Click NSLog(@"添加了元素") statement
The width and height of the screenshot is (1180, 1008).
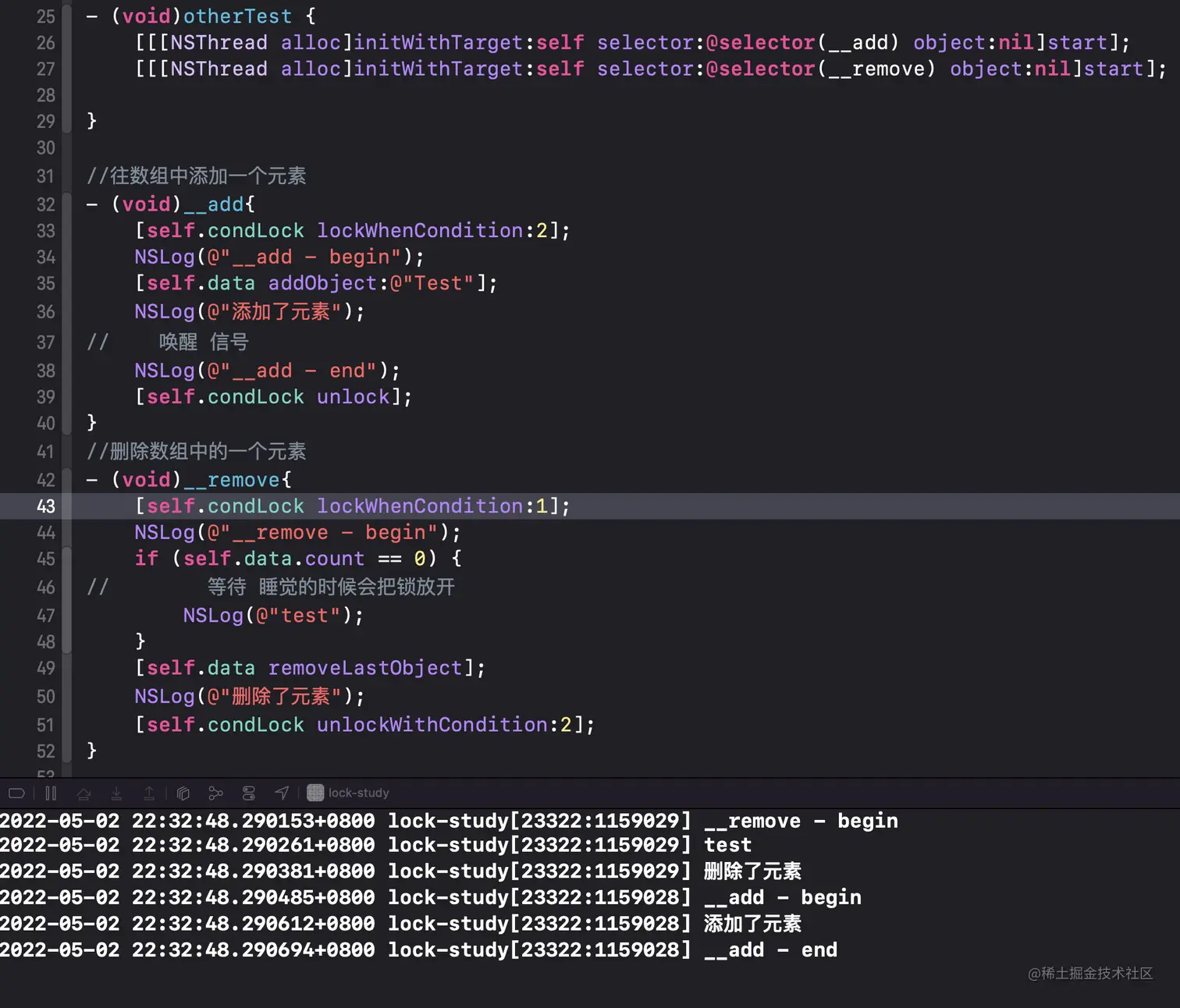tap(250, 312)
